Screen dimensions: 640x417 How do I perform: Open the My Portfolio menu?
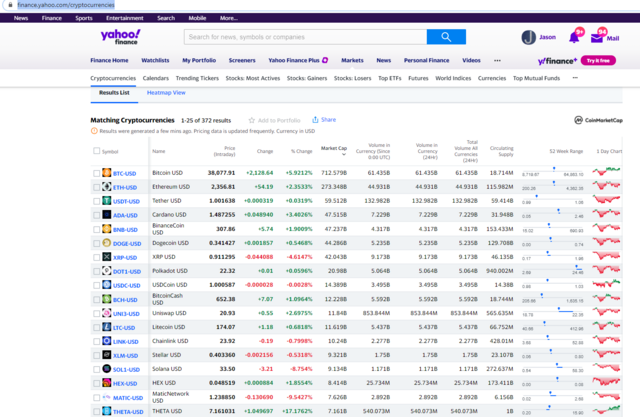coord(199,60)
